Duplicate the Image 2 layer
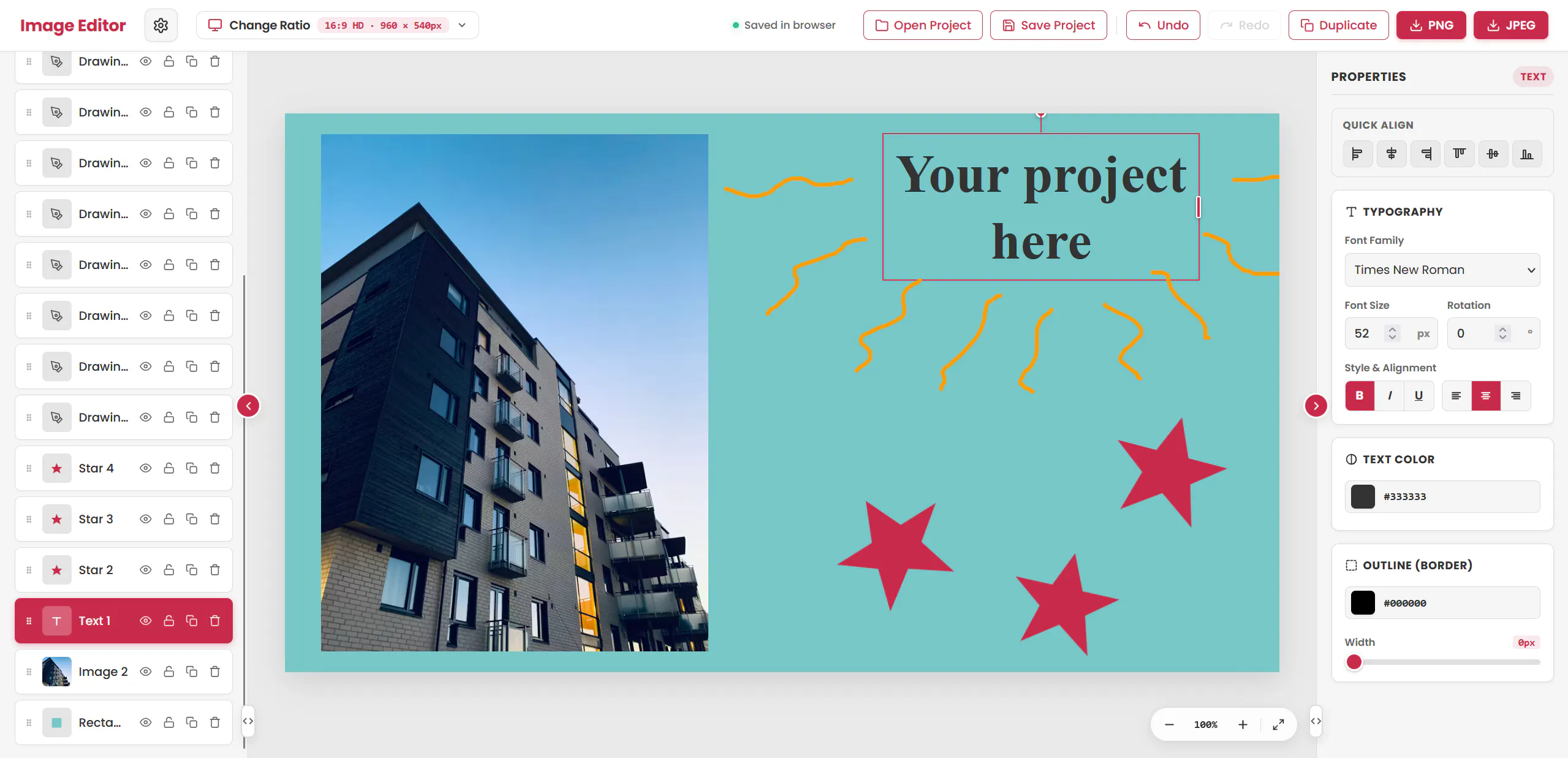The height and width of the screenshot is (758, 1568). click(x=191, y=672)
